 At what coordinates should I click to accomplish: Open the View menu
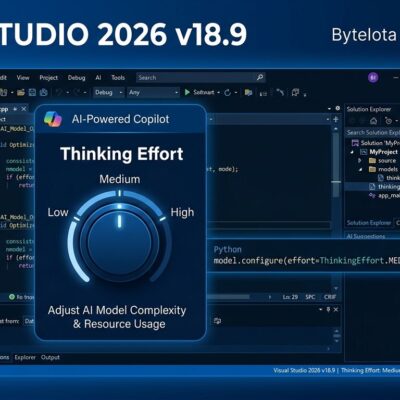click(x=23, y=78)
